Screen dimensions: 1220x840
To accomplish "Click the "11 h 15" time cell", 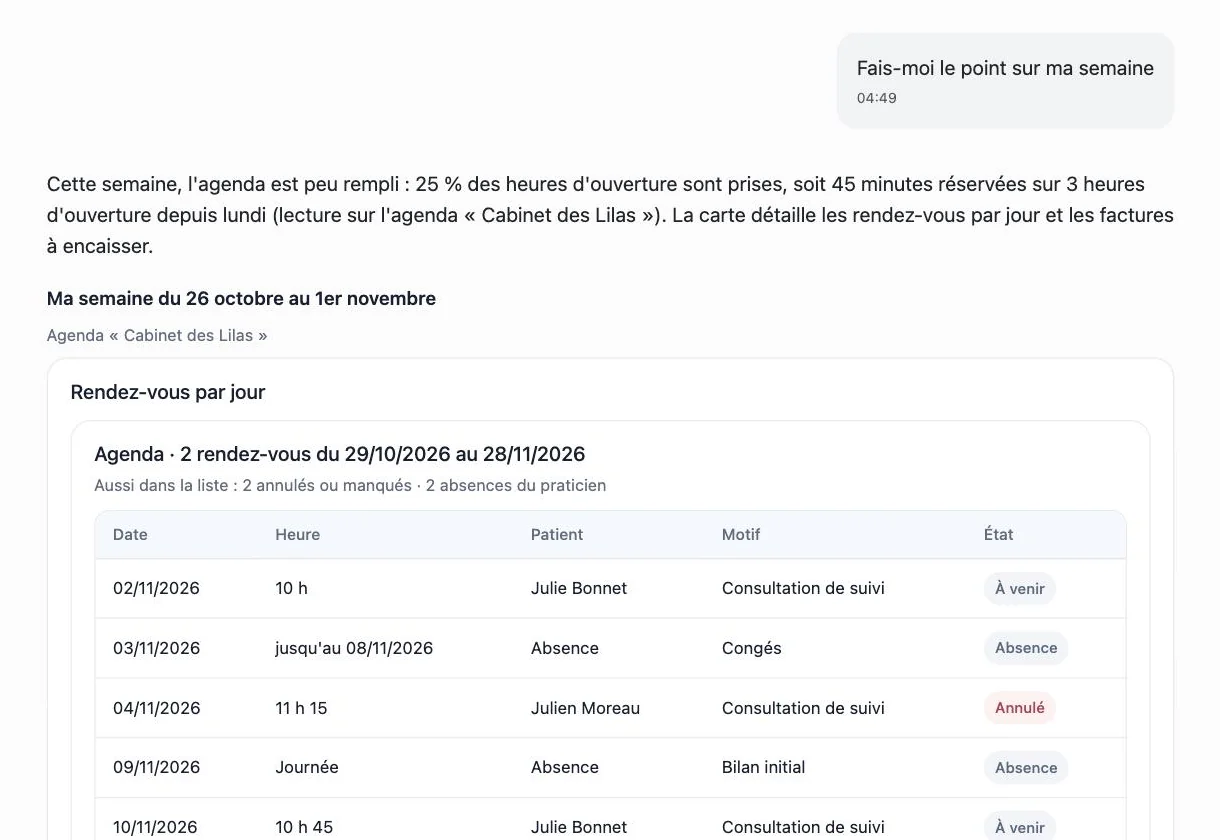I will click(302, 708).
